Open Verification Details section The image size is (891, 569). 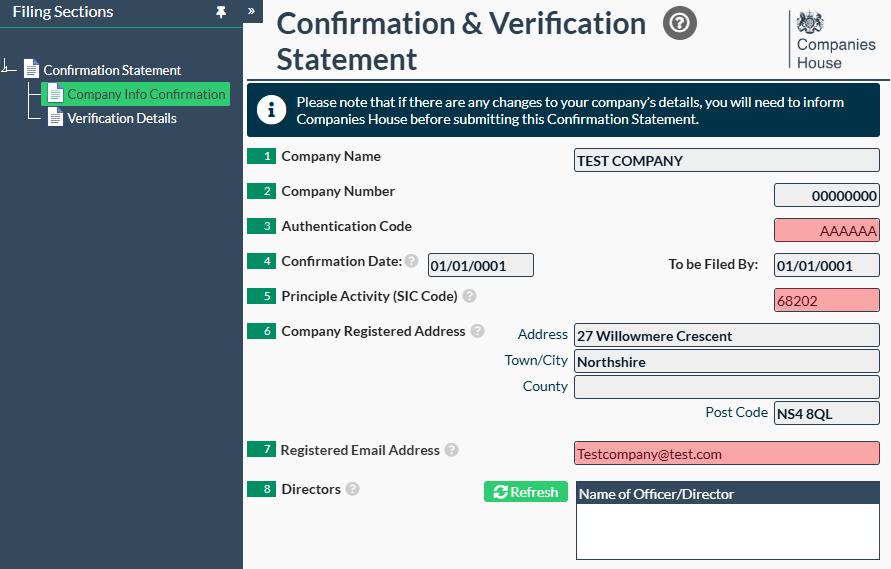click(x=122, y=118)
